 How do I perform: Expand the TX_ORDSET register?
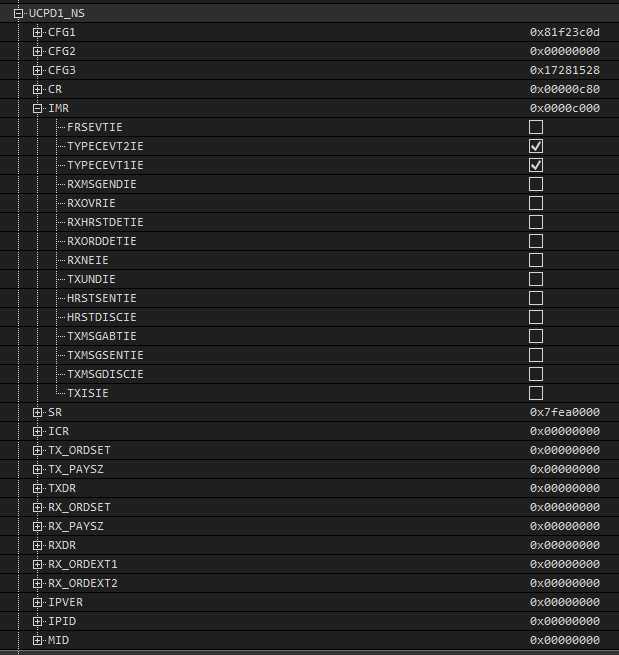38,450
